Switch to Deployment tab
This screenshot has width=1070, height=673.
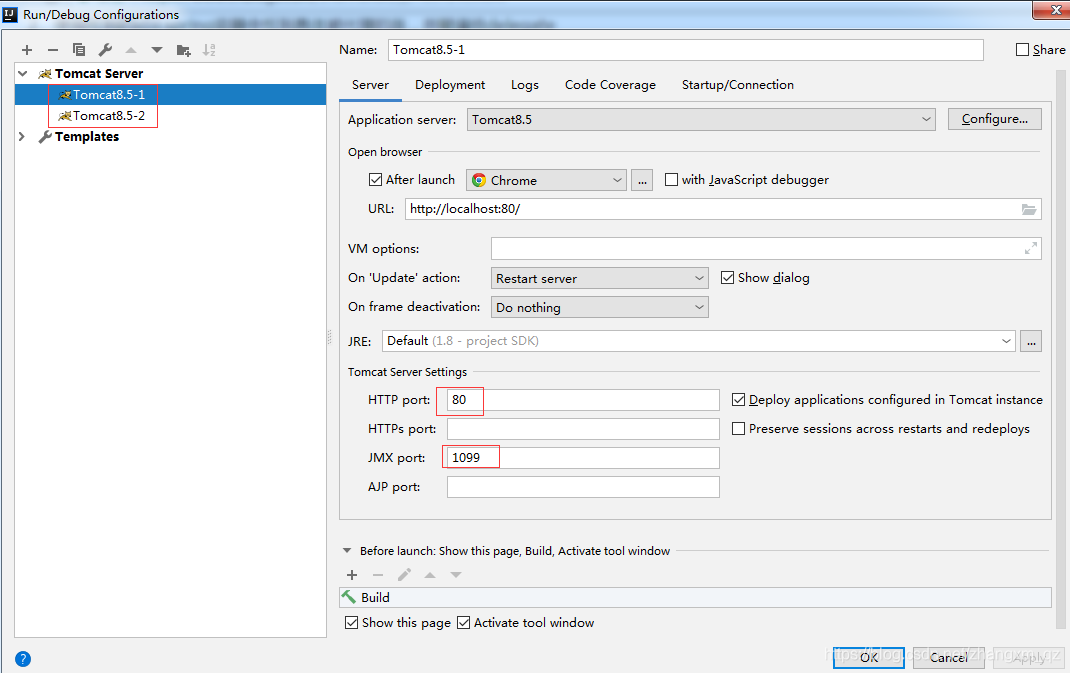click(x=450, y=85)
